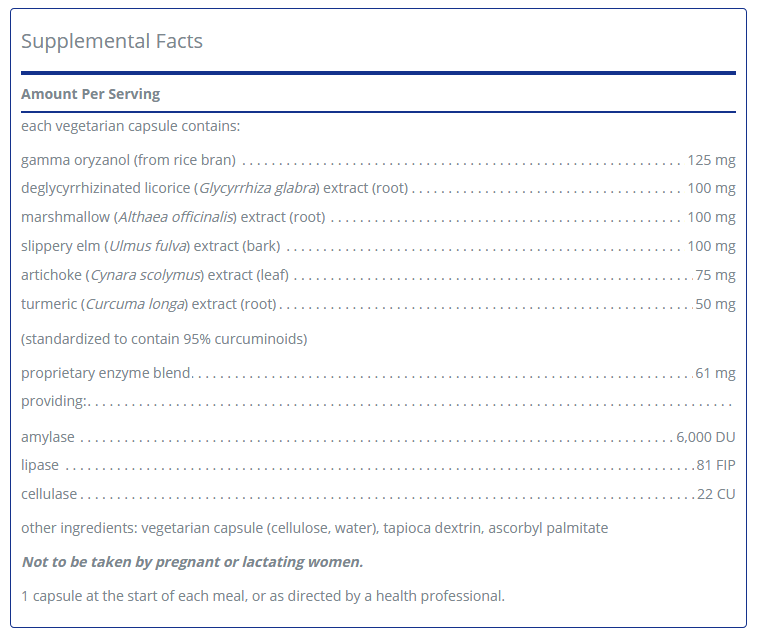The width and height of the screenshot is (762, 637).
Task: Click the italic Althaea officinalis name
Action: click(177, 217)
